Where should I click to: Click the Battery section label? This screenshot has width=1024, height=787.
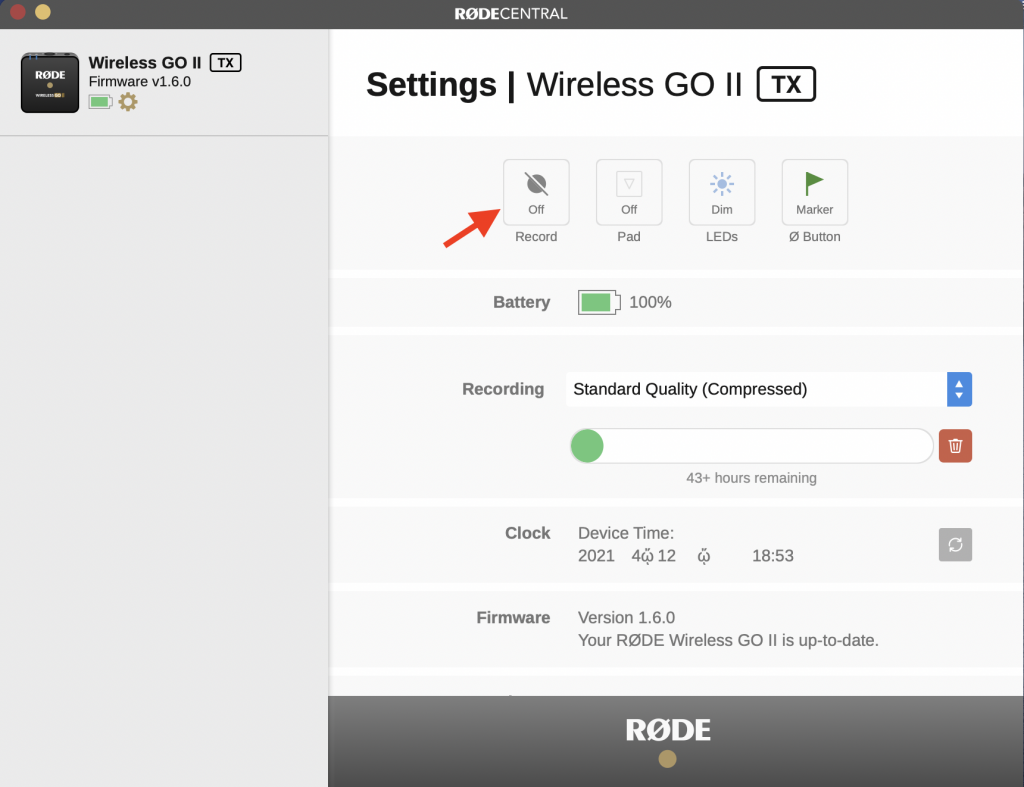(x=522, y=302)
